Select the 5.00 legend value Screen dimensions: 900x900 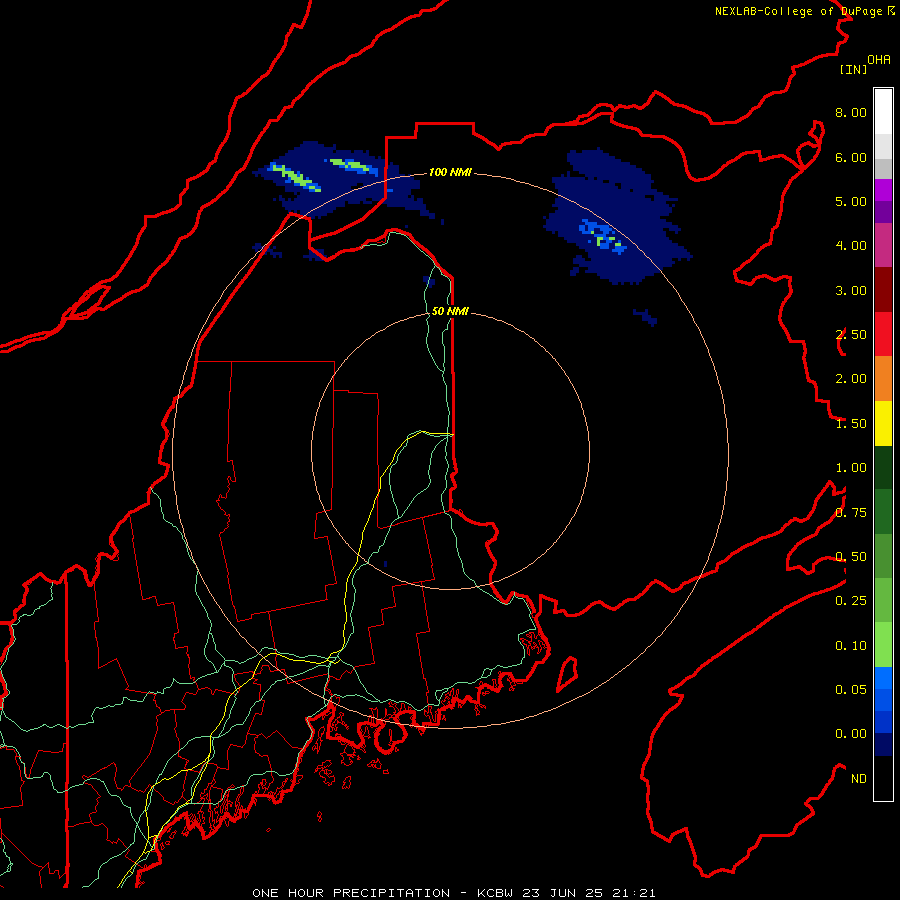[x=851, y=201]
